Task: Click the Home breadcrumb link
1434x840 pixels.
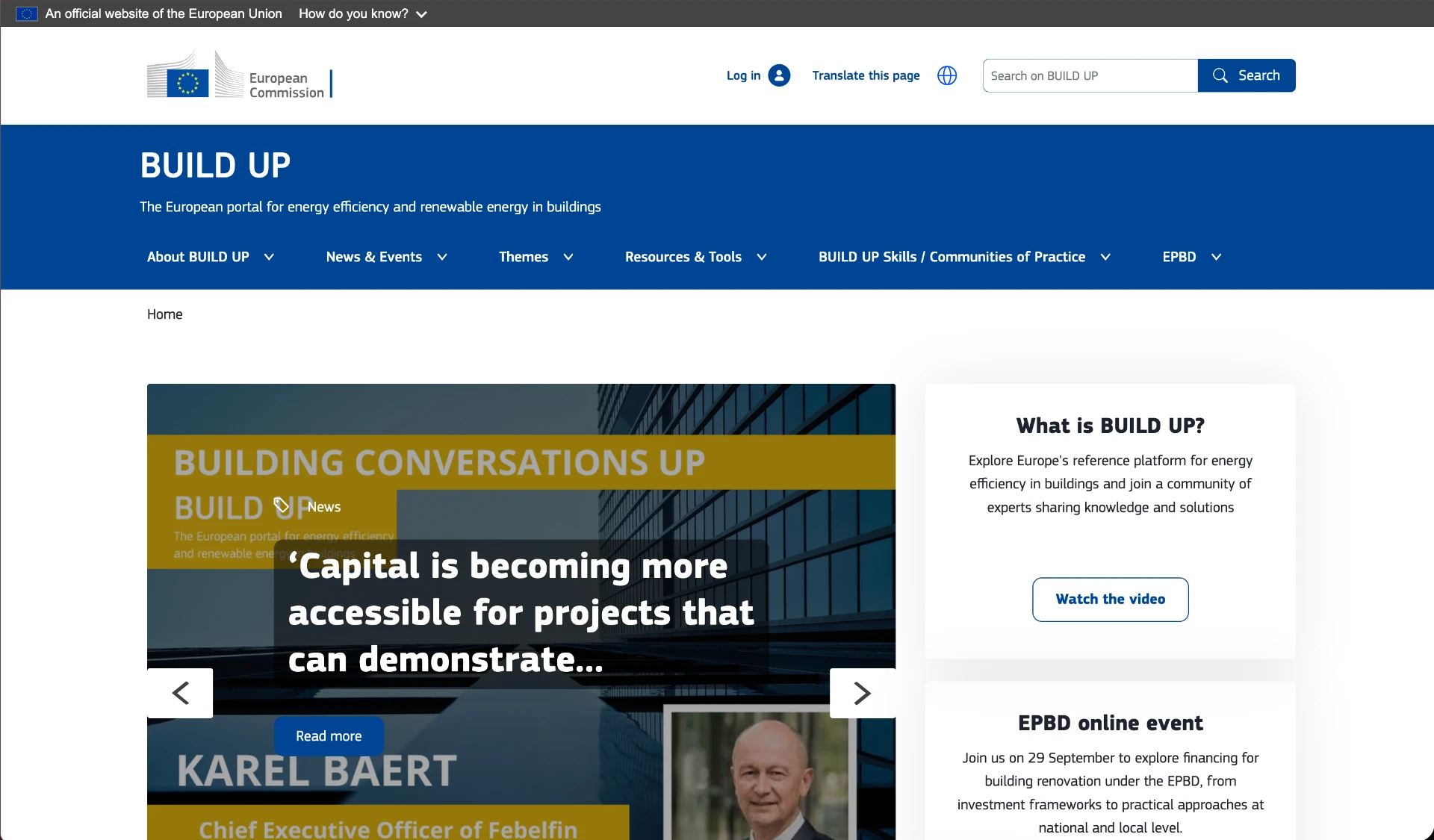Action: coord(164,314)
